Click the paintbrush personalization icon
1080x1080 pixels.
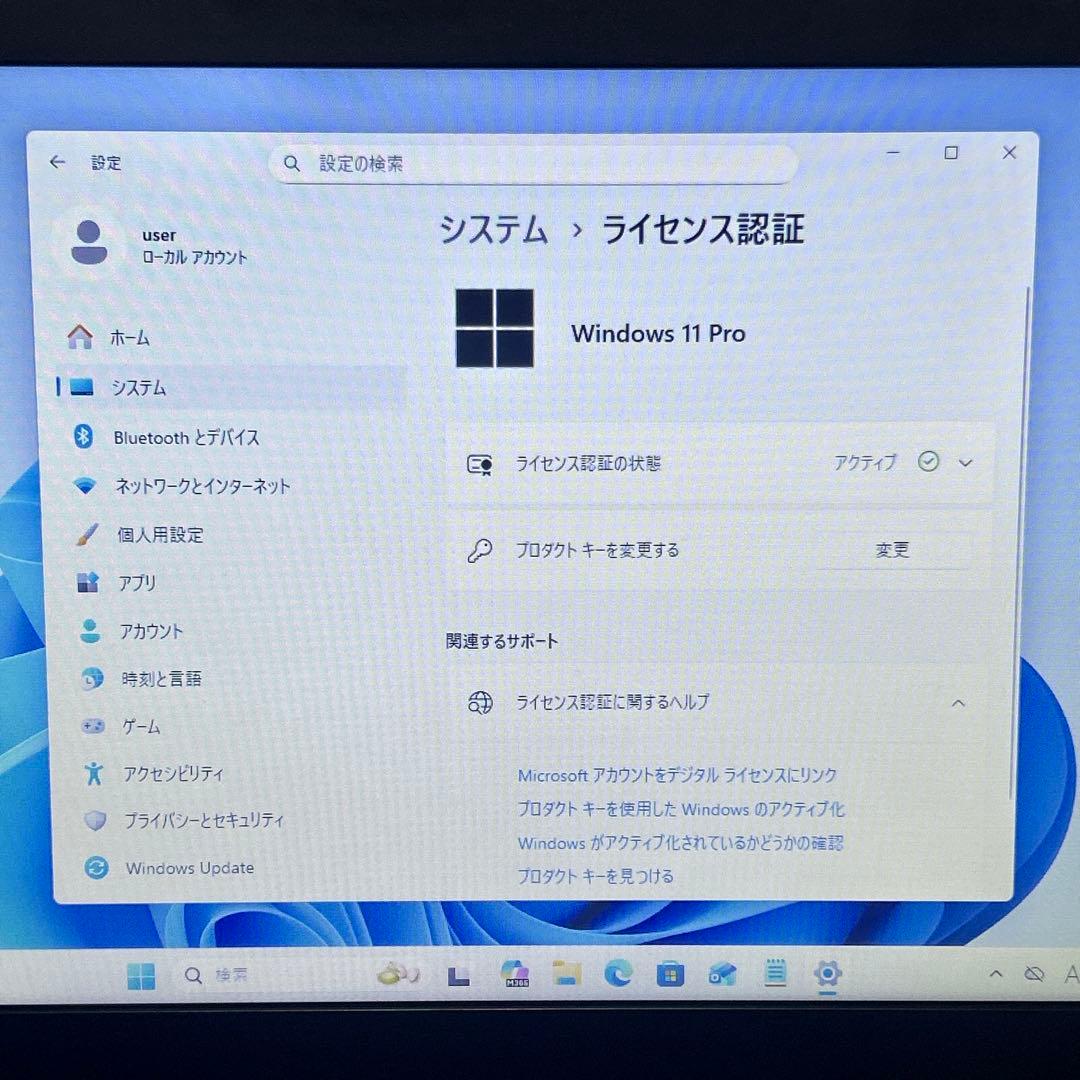[x=87, y=534]
